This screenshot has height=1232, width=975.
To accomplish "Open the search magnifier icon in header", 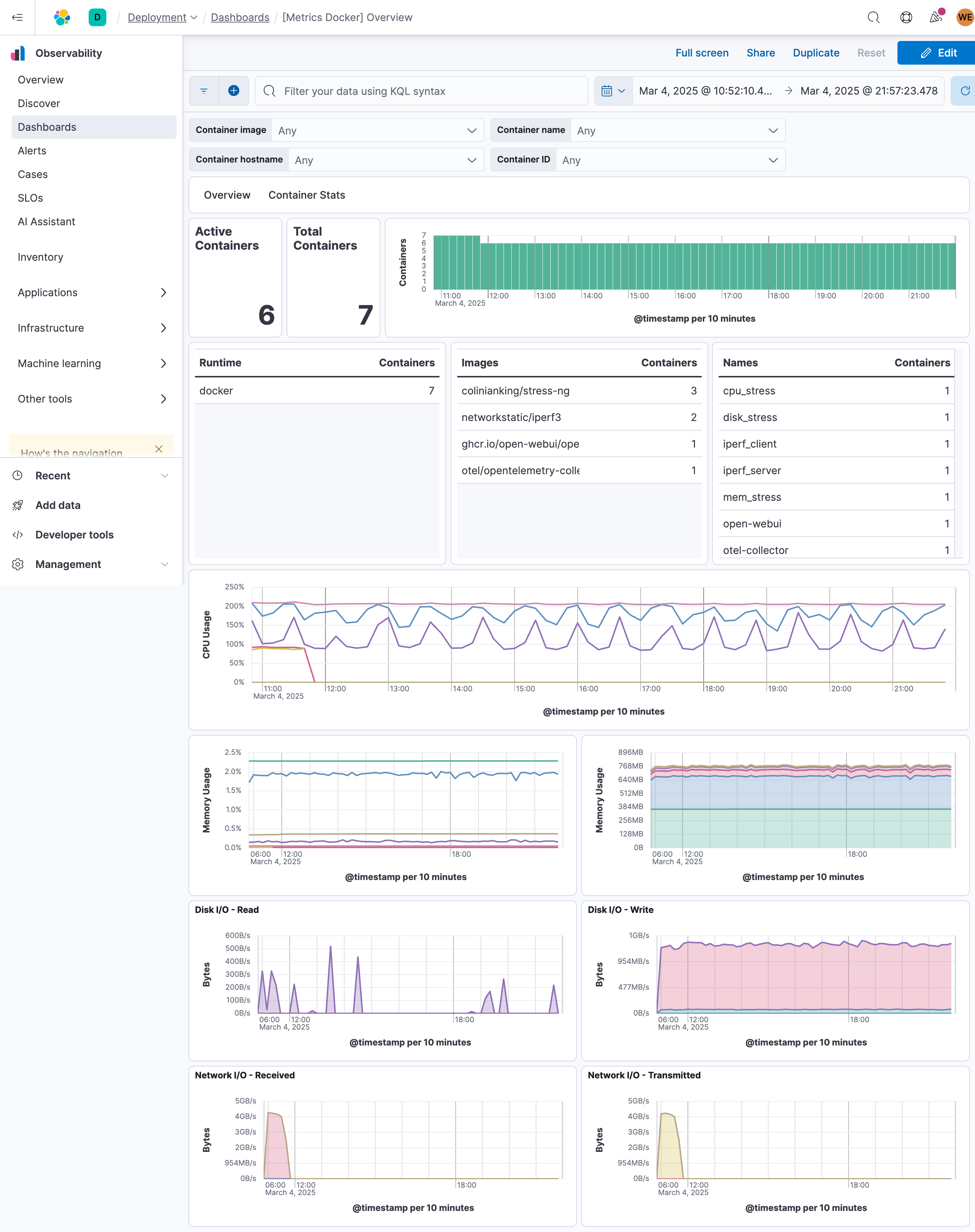I will [873, 17].
